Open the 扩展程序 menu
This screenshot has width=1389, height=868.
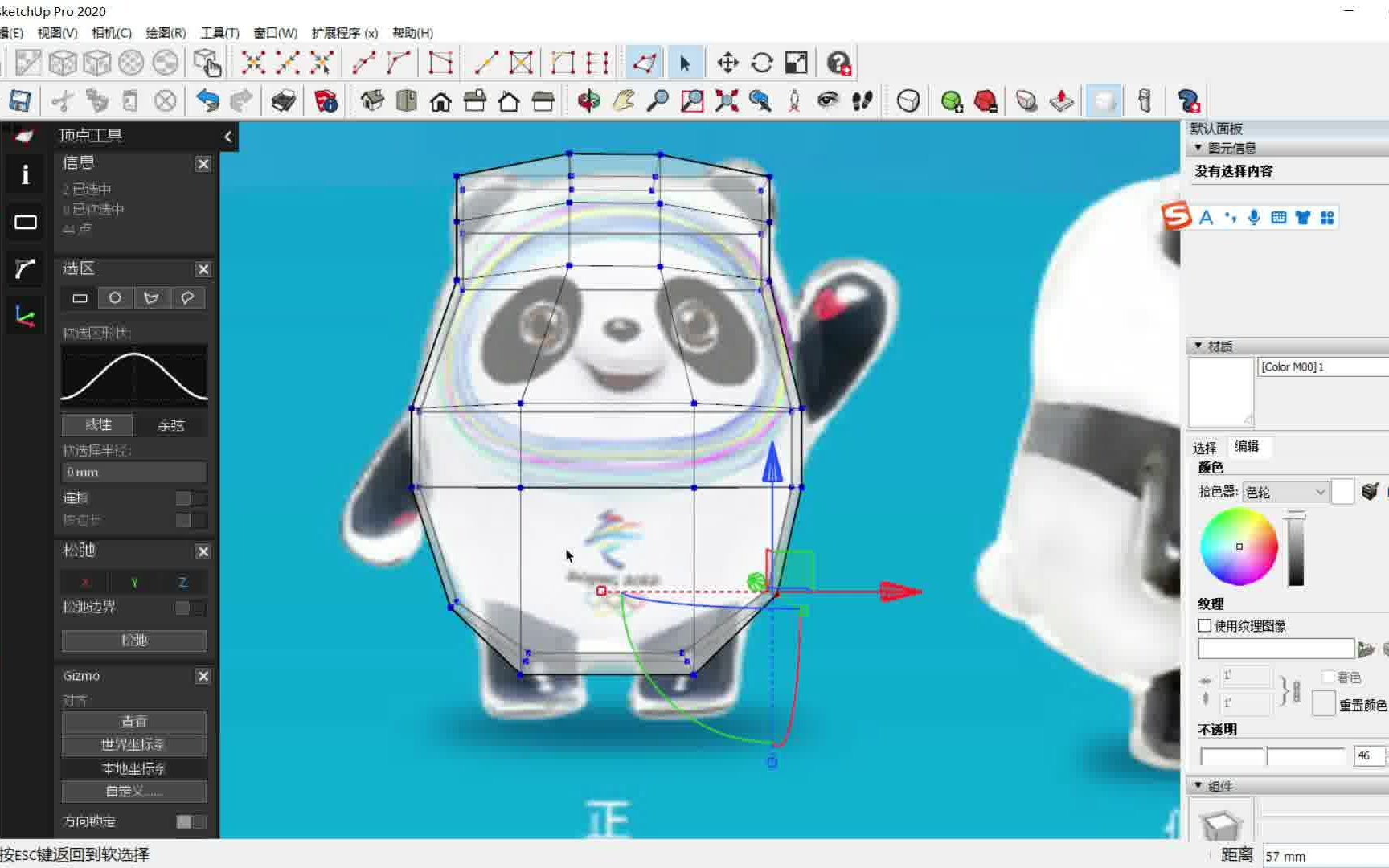(344, 33)
